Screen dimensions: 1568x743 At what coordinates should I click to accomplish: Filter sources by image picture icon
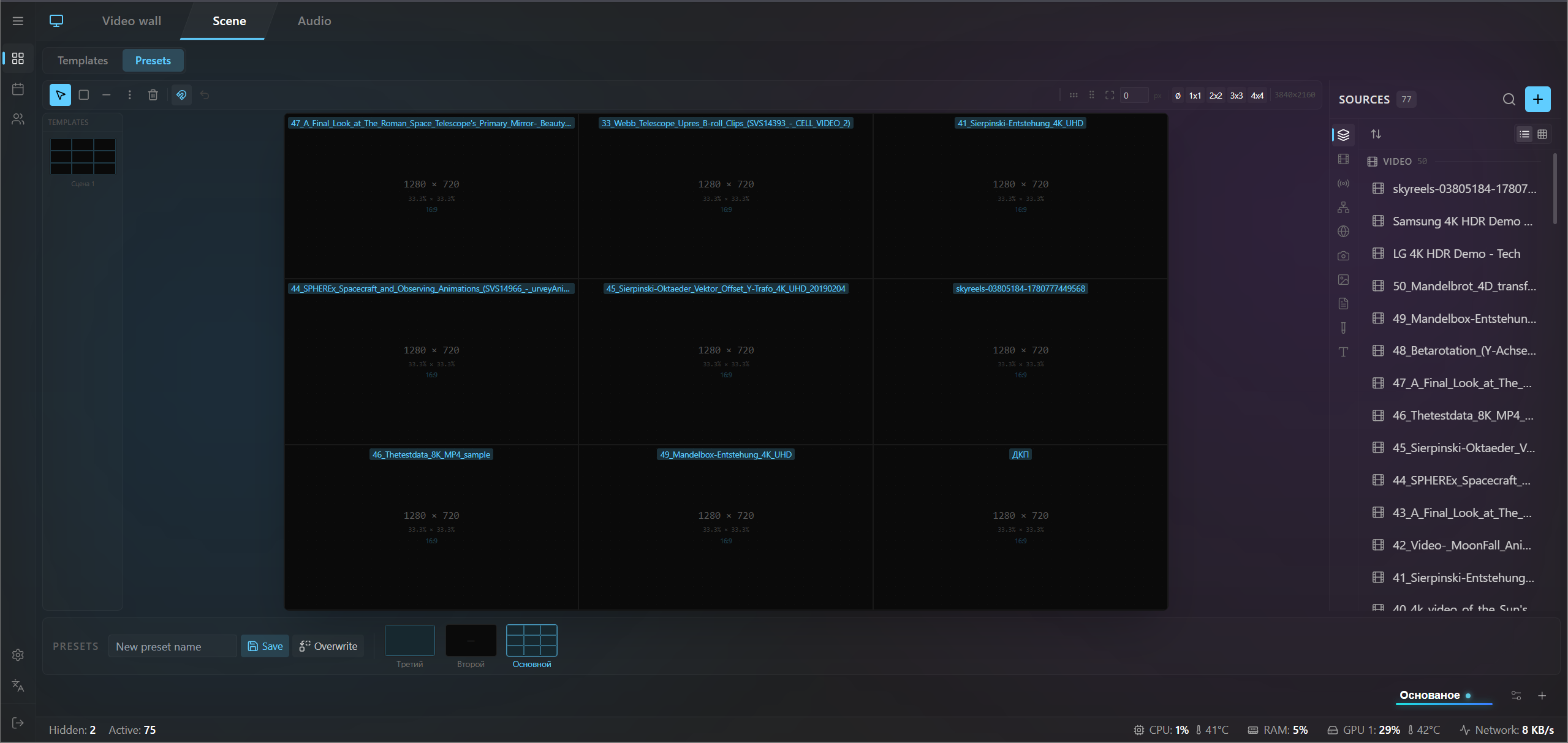click(x=1344, y=279)
